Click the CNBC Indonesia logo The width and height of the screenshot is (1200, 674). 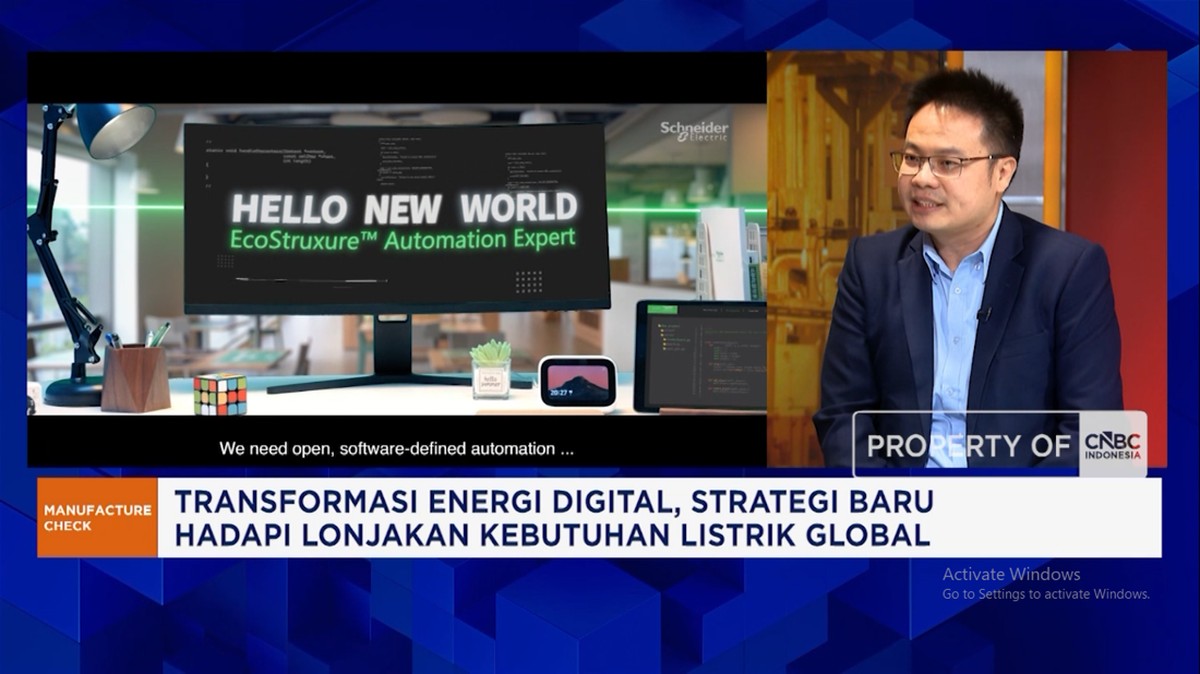tap(1113, 444)
